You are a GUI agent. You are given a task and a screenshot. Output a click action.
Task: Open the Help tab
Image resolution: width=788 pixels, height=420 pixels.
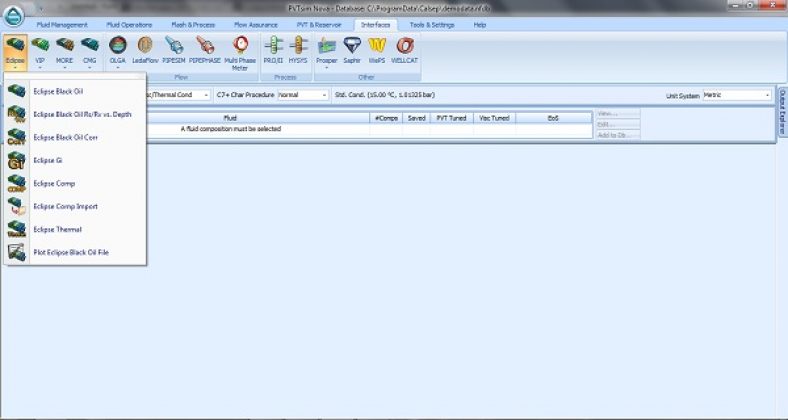(x=480, y=25)
